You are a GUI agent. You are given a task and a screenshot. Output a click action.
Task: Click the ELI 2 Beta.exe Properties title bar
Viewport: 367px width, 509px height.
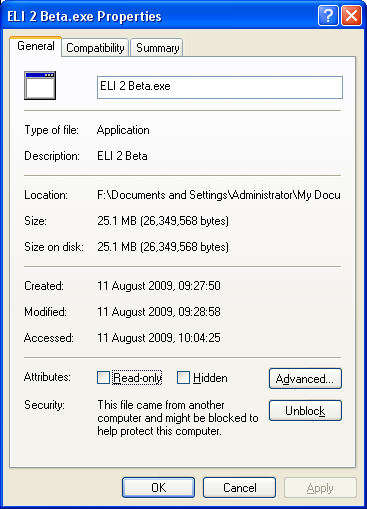point(160,16)
